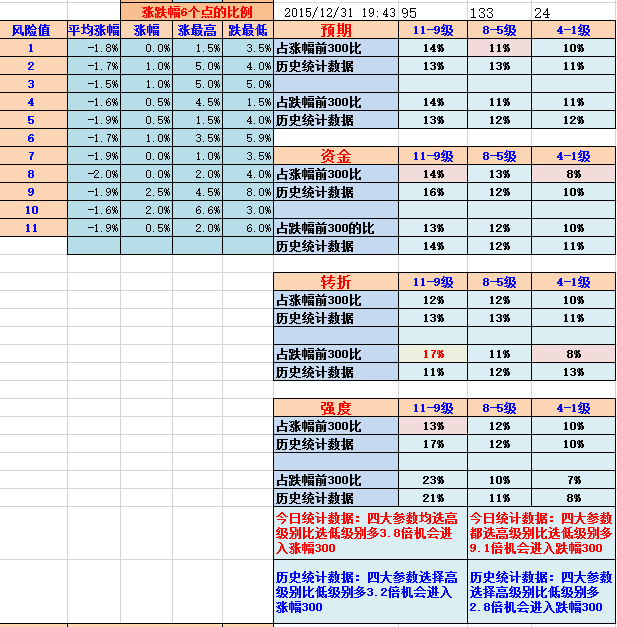
Task: Click the 资金 section header
Action: (336, 156)
